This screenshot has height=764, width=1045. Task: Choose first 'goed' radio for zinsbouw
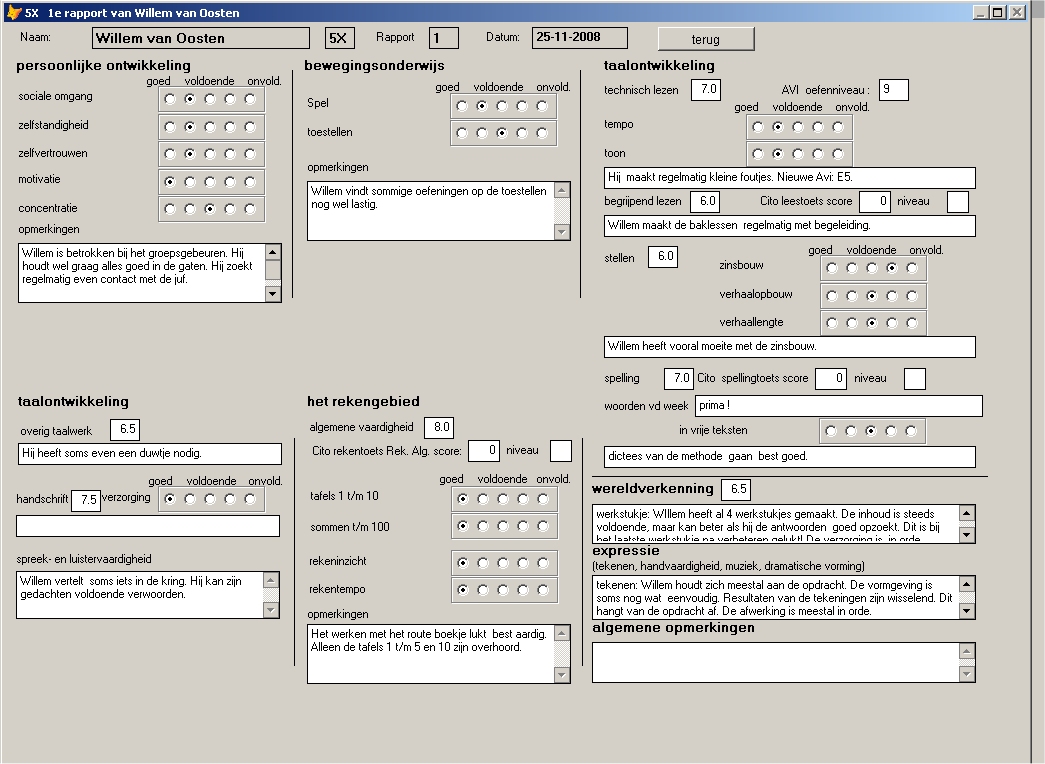[x=831, y=268]
